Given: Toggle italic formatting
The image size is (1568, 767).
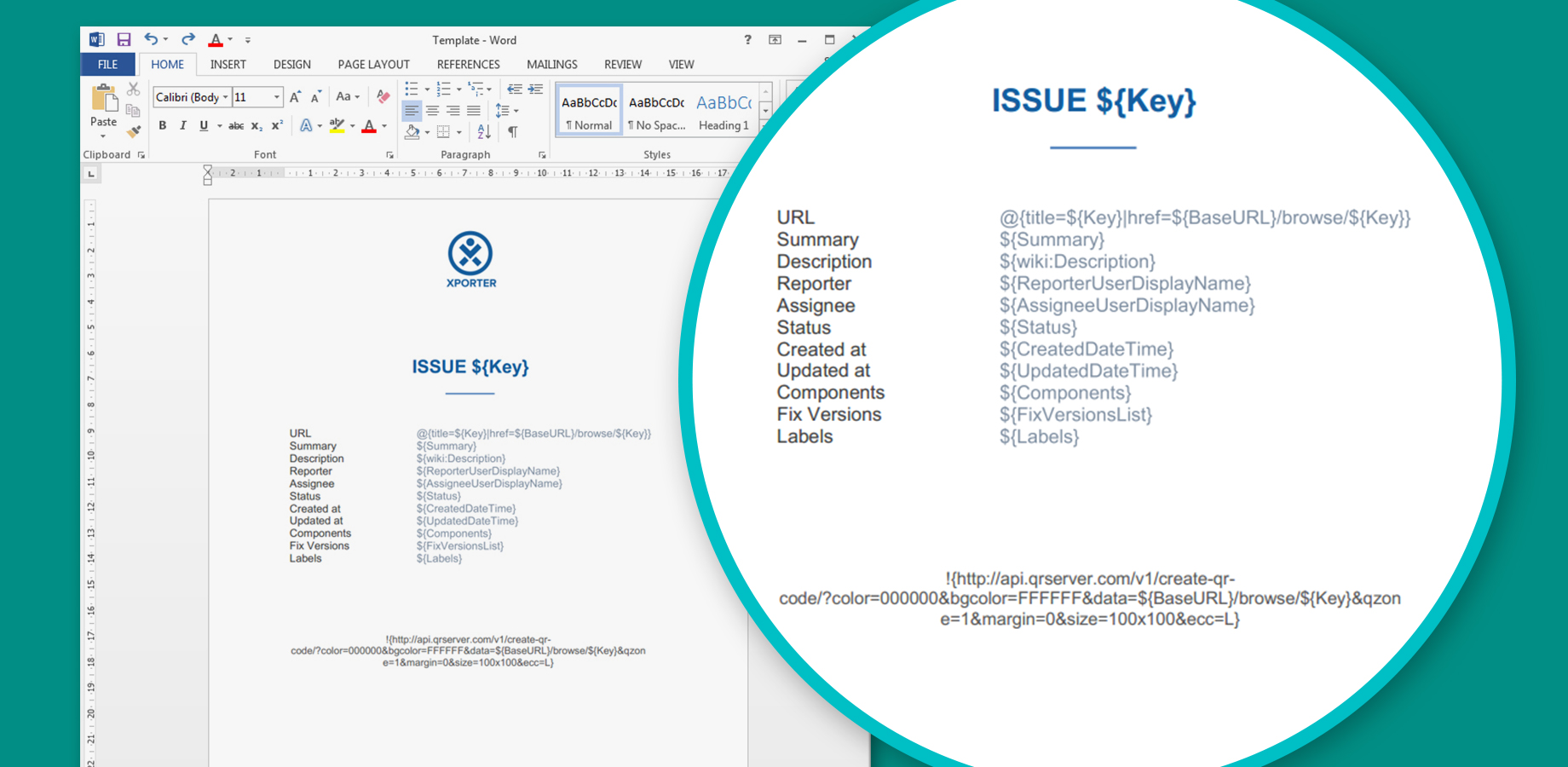Looking at the screenshot, I should [183, 126].
